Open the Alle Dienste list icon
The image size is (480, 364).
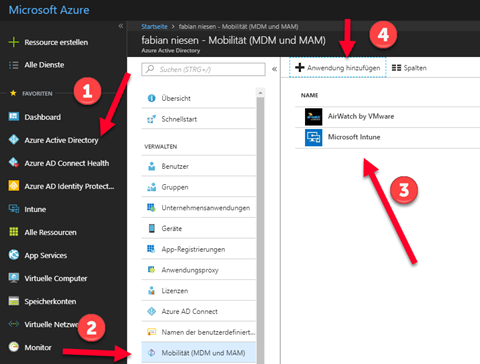click(14, 65)
